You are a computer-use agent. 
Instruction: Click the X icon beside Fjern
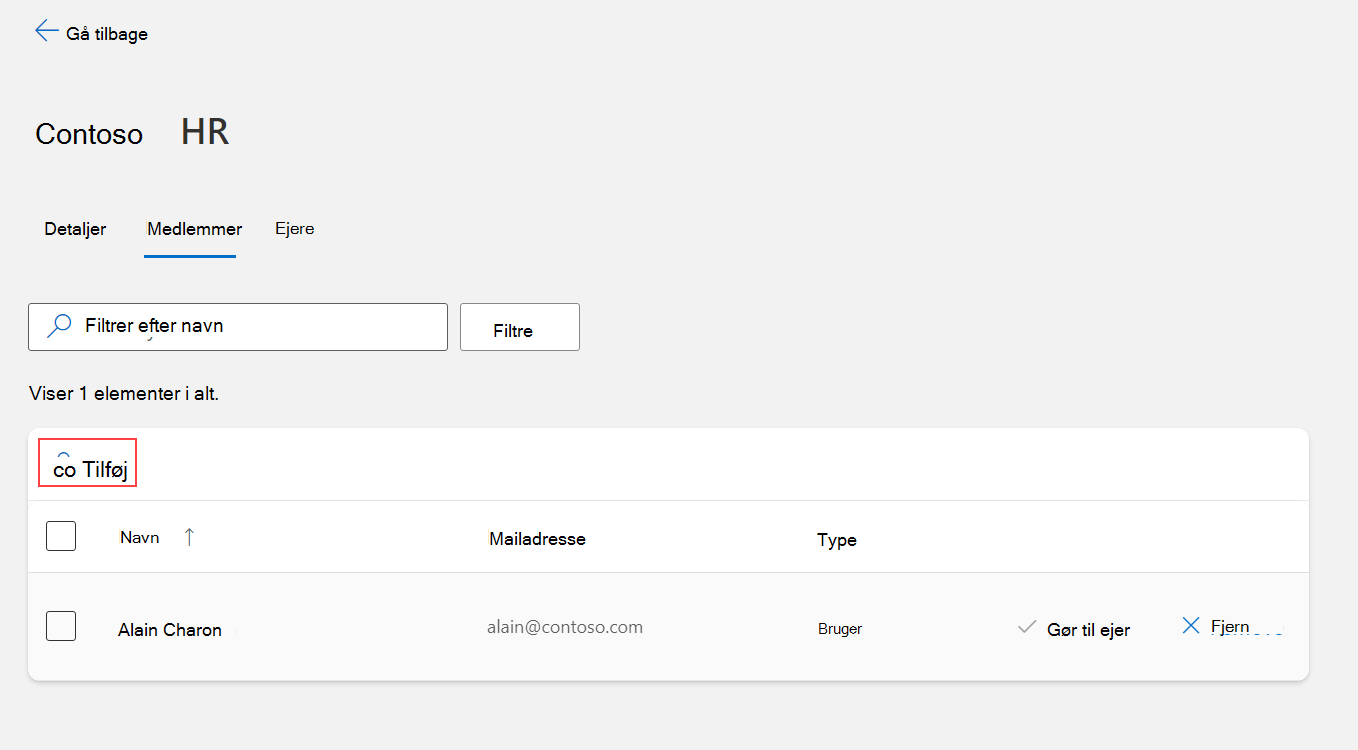point(1190,626)
